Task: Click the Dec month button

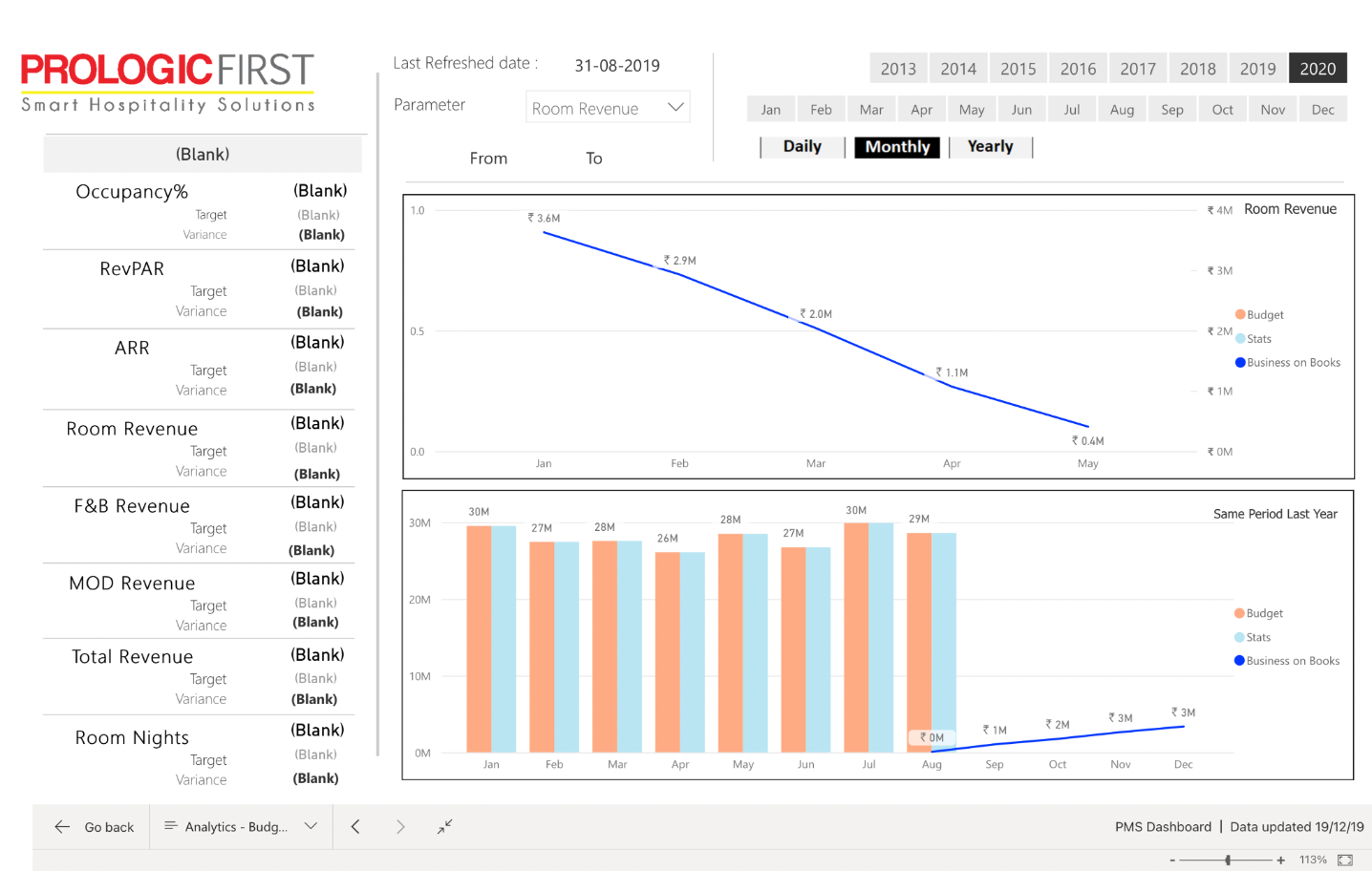Action: (x=1322, y=110)
